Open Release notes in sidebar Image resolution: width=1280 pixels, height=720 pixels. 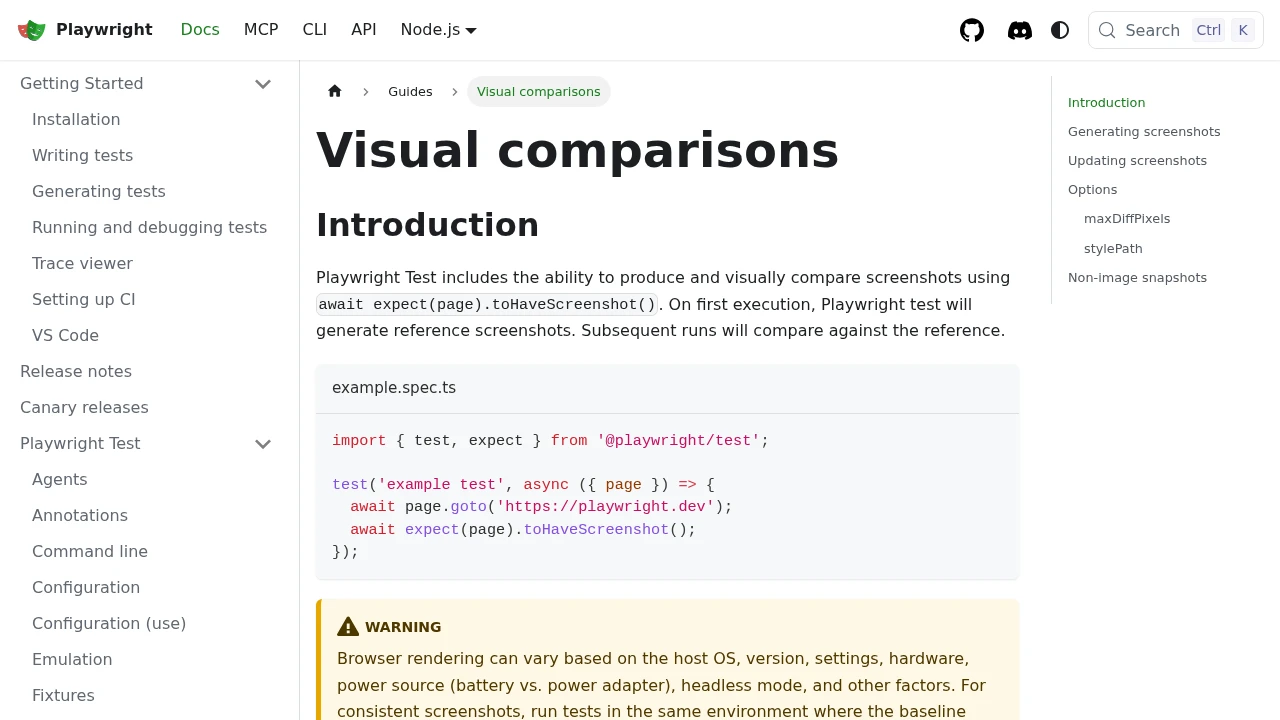(76, 372)
